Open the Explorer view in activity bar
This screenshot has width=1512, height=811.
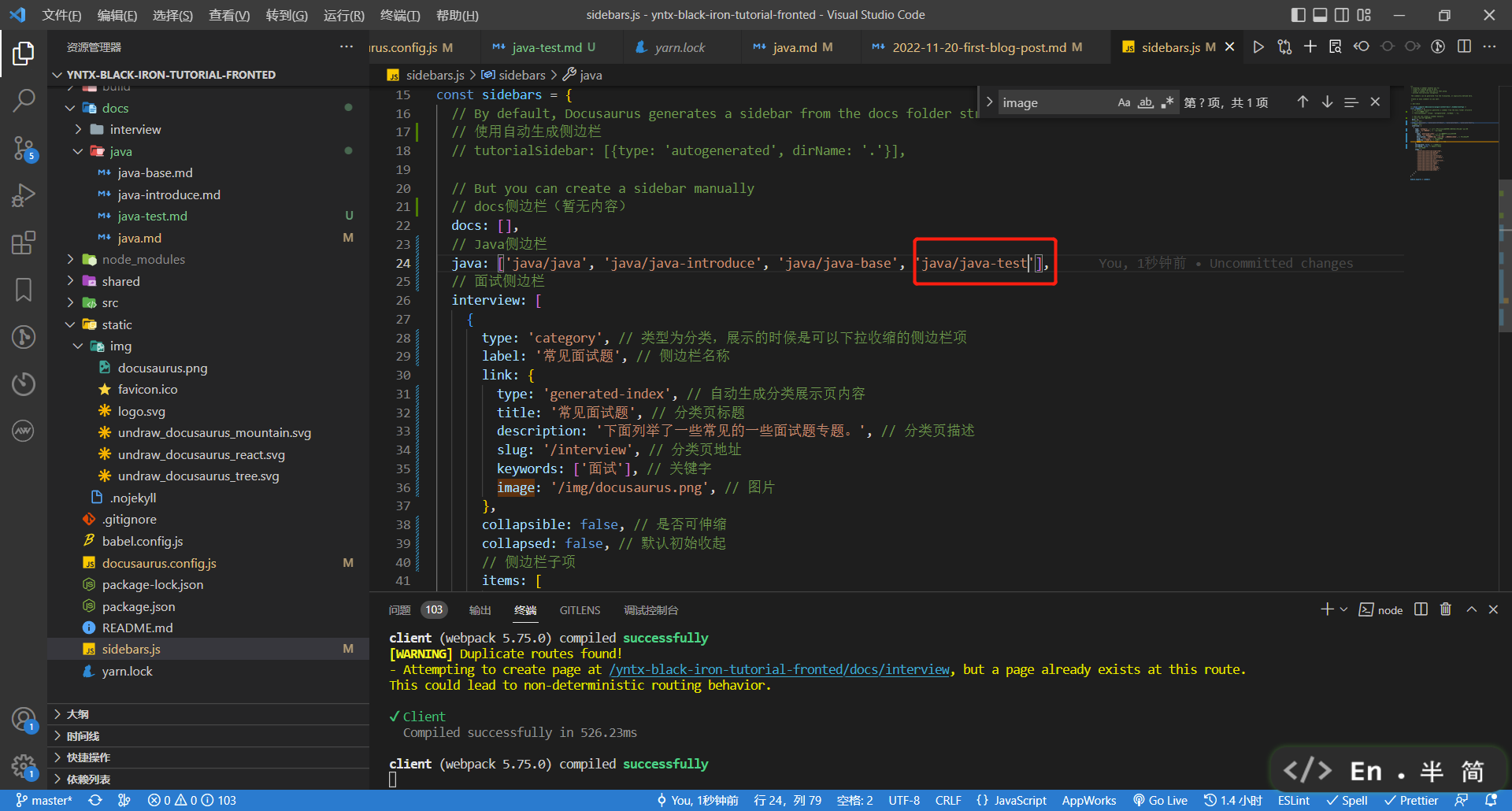click(24, 54)
